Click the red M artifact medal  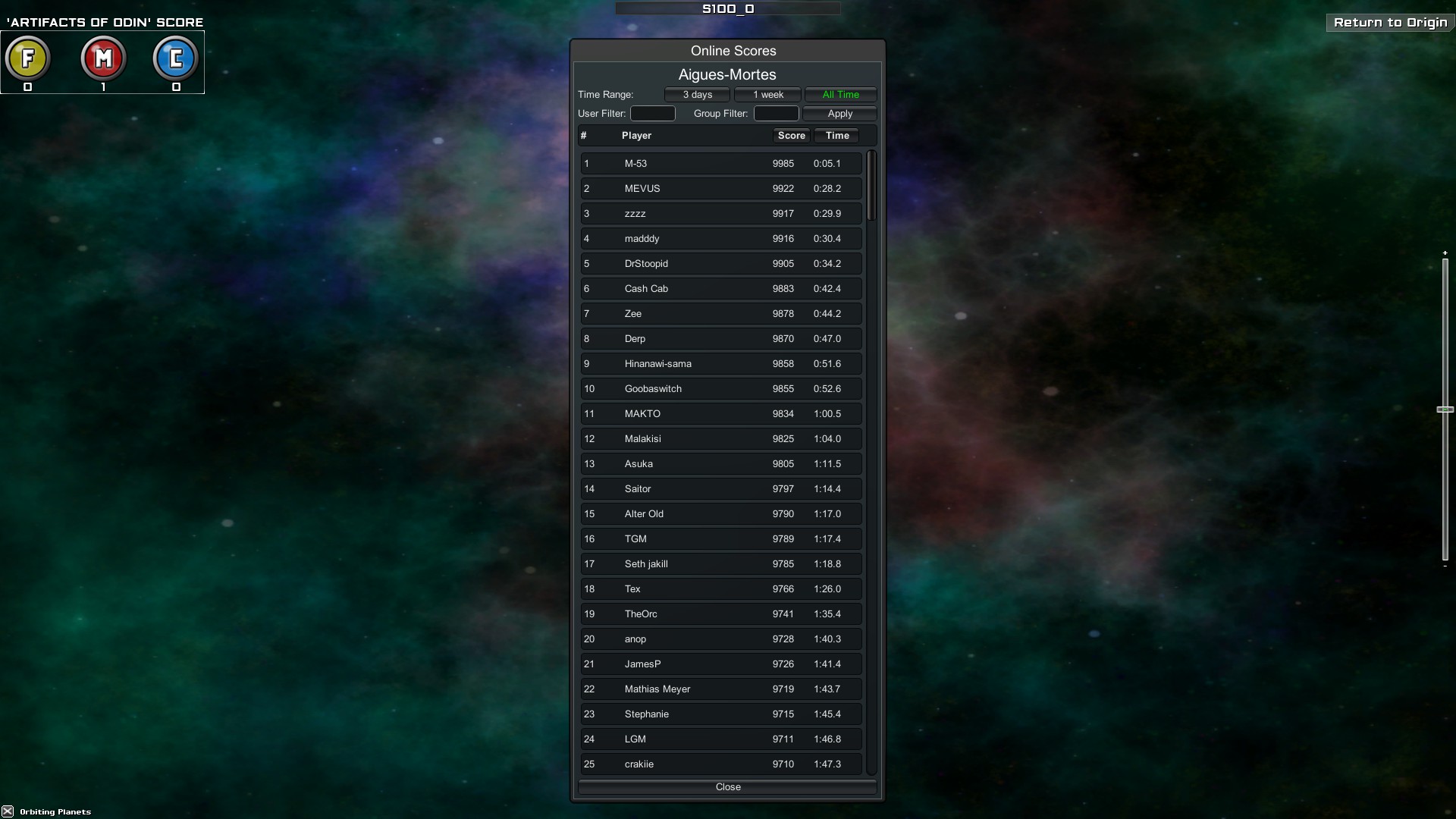(x=103, y=58)
